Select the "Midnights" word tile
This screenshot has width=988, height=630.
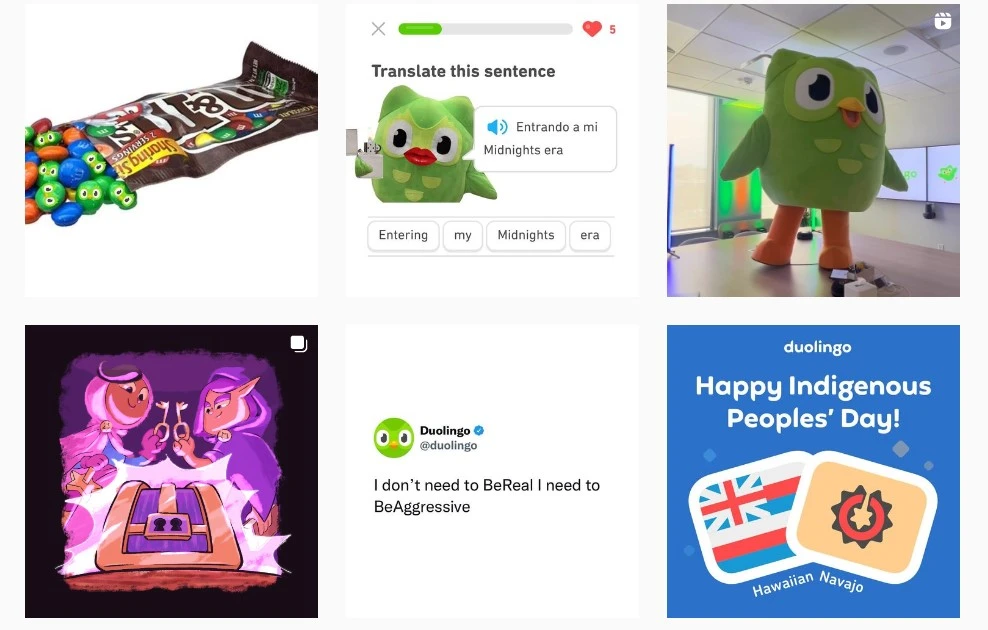[526, 235]
